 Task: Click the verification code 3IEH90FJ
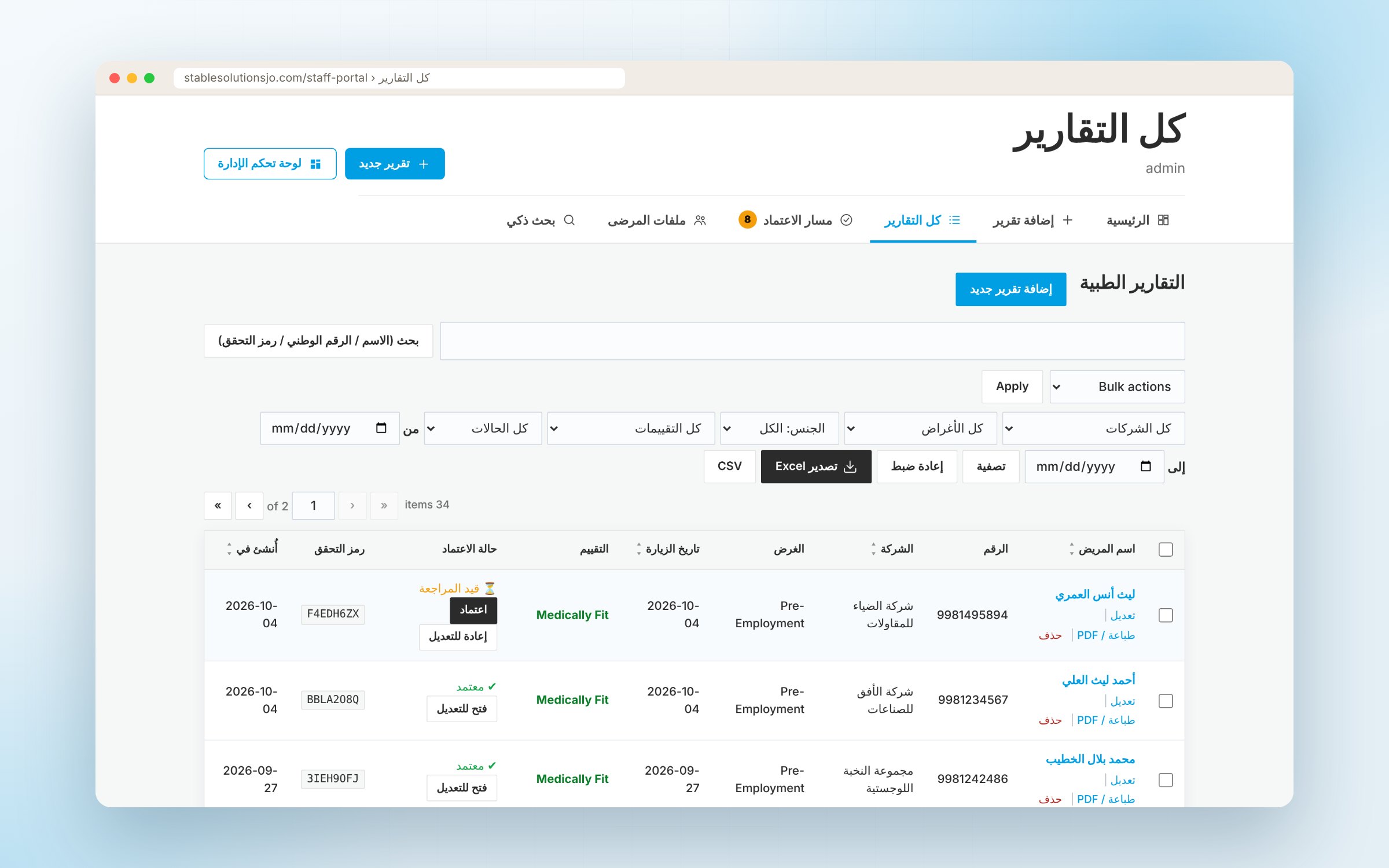(333, 779)
